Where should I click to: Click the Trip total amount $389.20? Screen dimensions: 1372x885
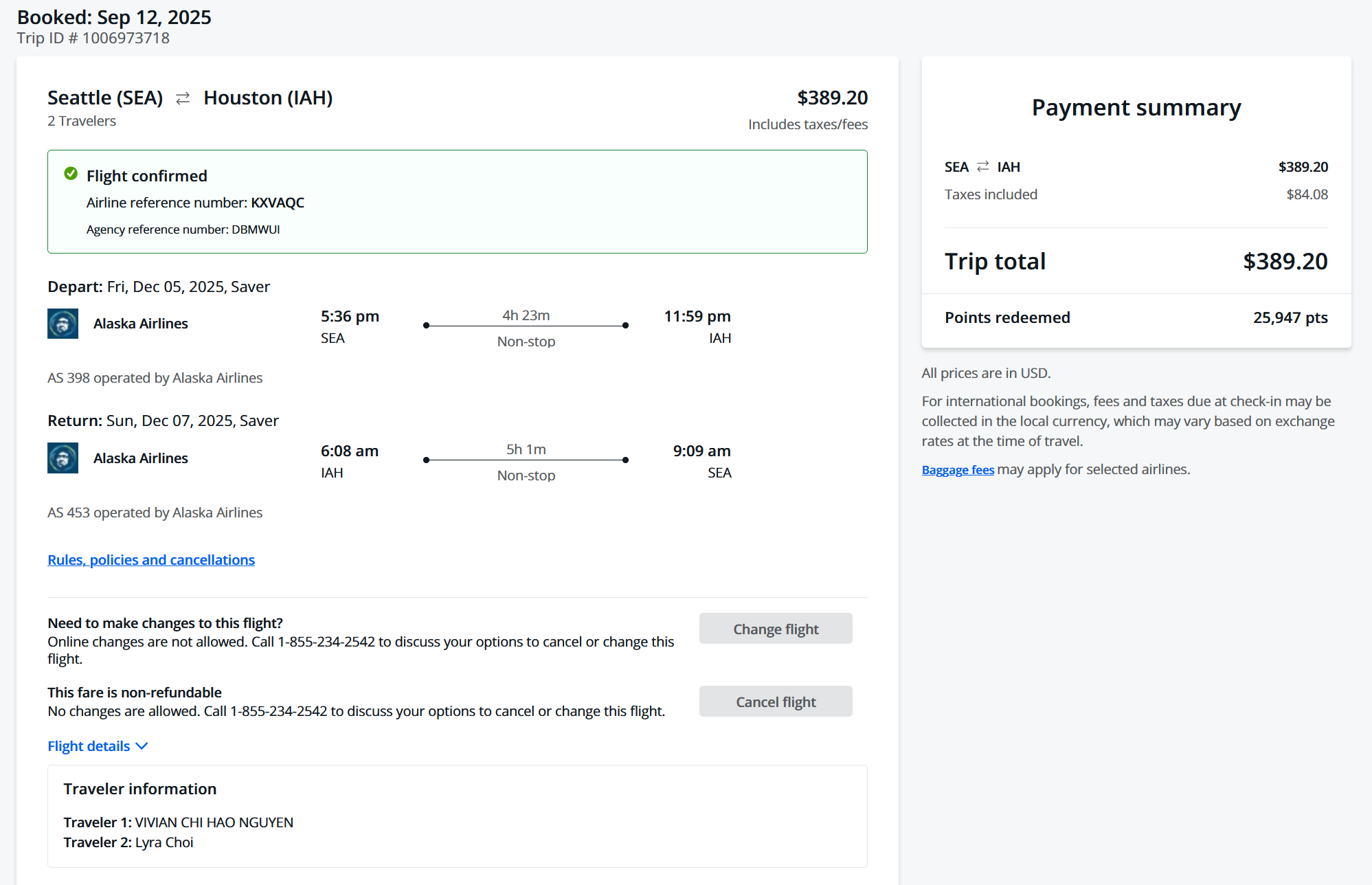point(1285,262)
